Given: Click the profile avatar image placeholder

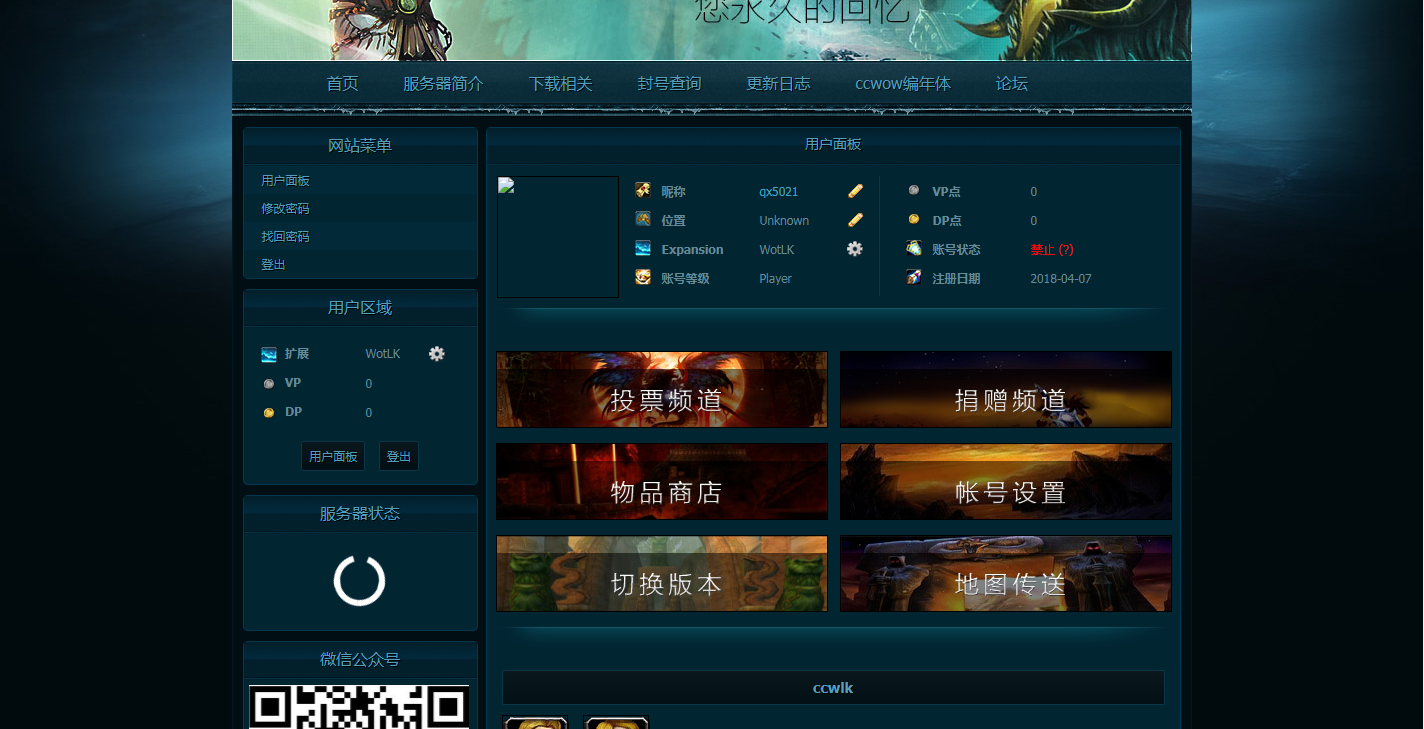Looking at the screenshot, I should 557,236.
